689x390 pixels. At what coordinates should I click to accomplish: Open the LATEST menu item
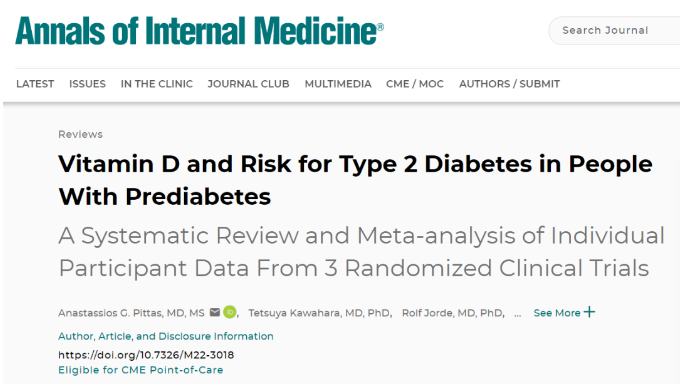point(35,84)
